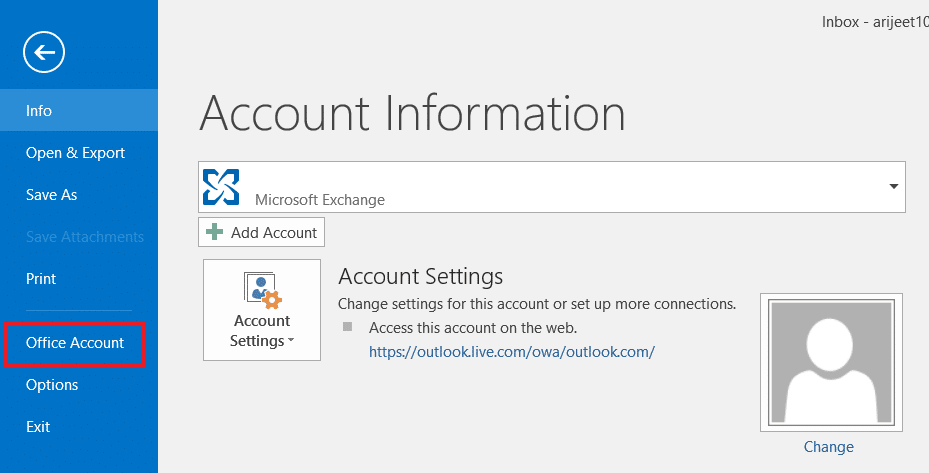Click the Microsoft Exchange logo icon
Image resolution: width=929 pixels, height=473 pixels.
[222, 187]
